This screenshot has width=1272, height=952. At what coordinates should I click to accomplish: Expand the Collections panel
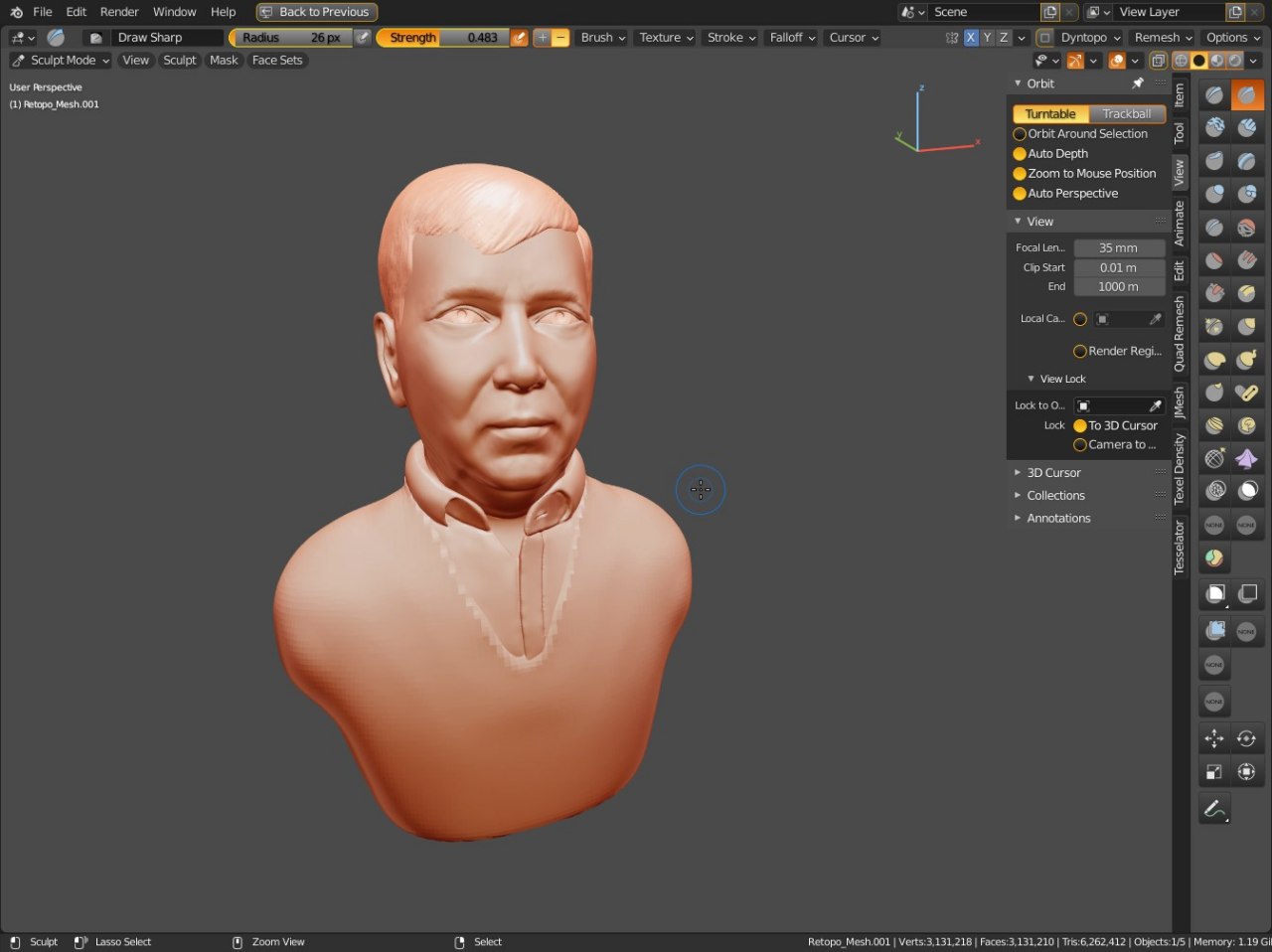1055,496
